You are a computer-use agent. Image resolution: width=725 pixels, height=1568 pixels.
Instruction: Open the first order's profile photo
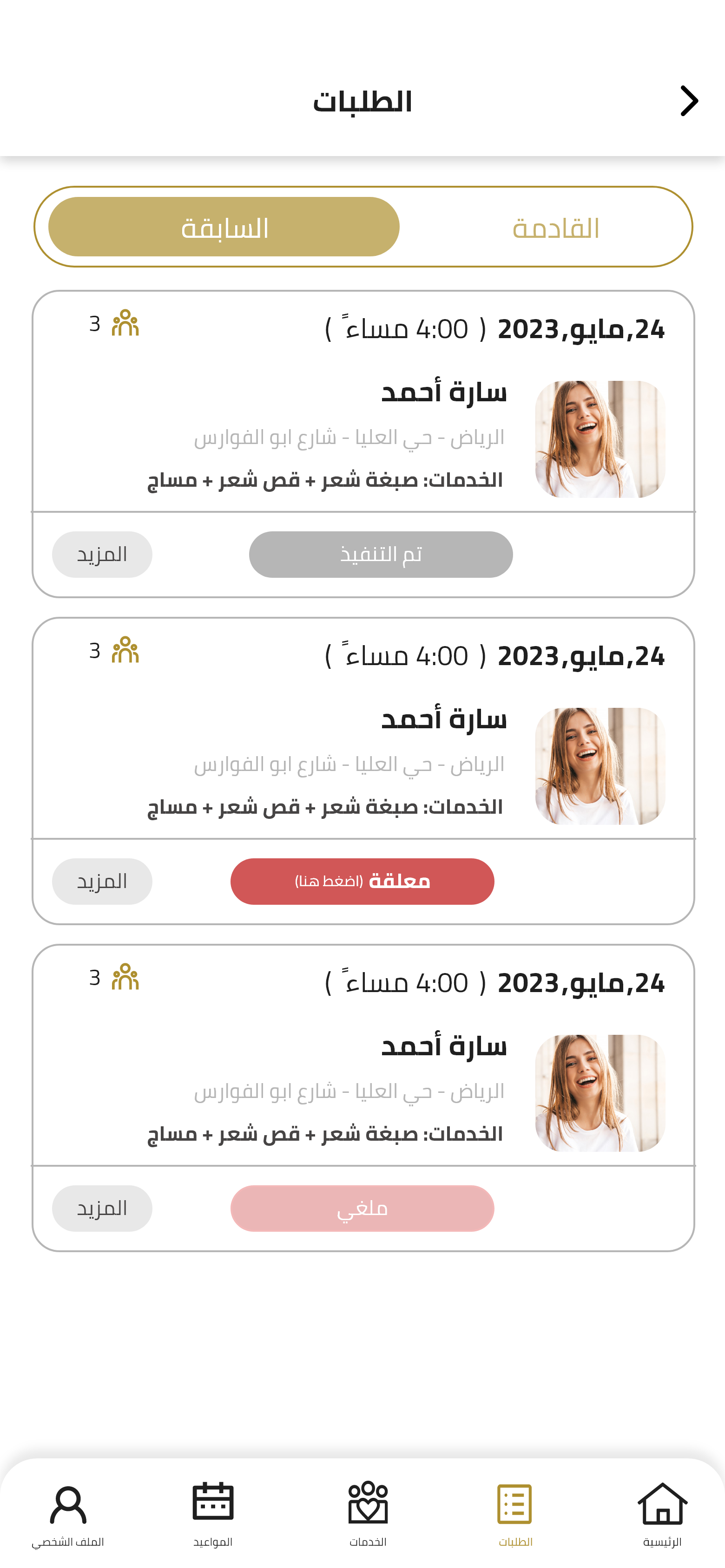pos(600,439)
